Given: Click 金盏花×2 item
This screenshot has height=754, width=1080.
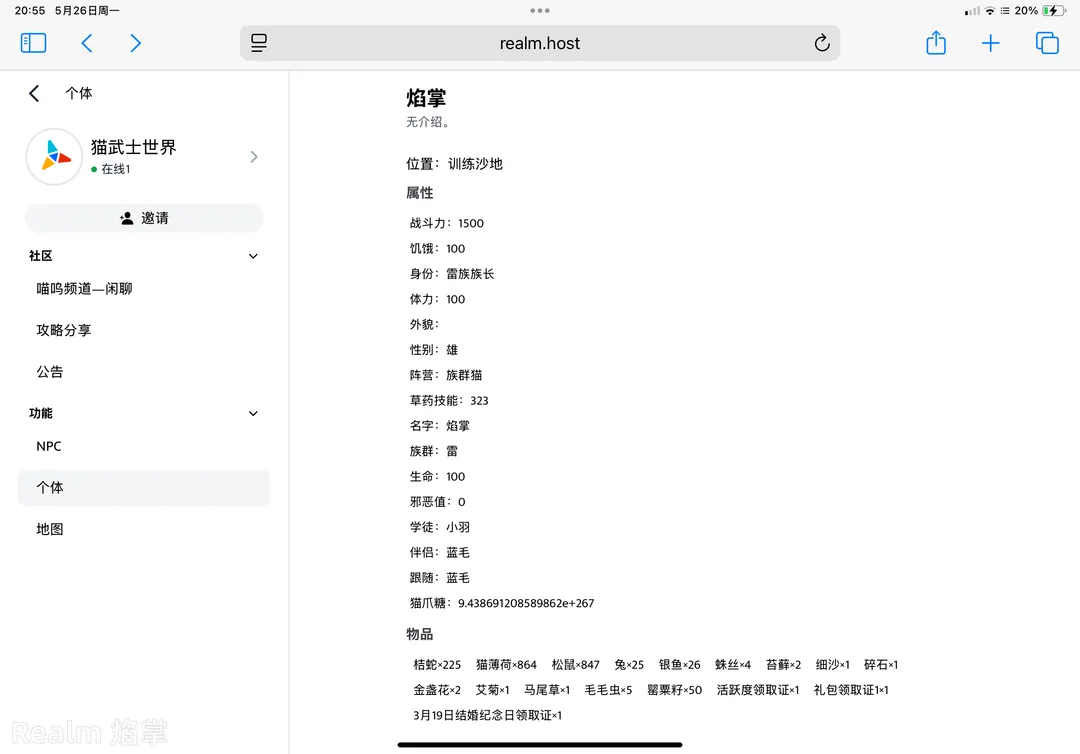Looking at the screenshot, I should [437, 690].
